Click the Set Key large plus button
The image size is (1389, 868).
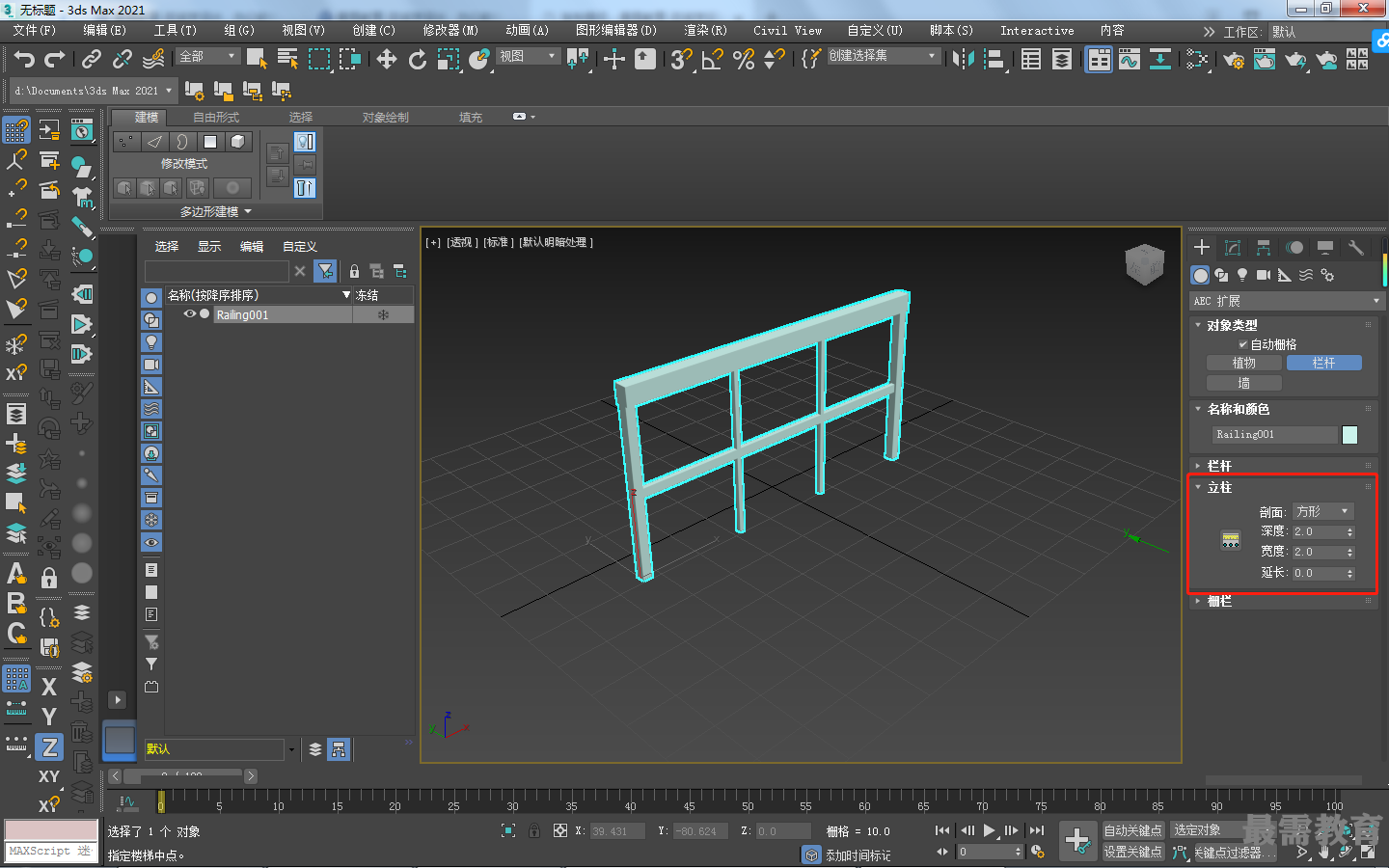click(x=1077, y=840)
